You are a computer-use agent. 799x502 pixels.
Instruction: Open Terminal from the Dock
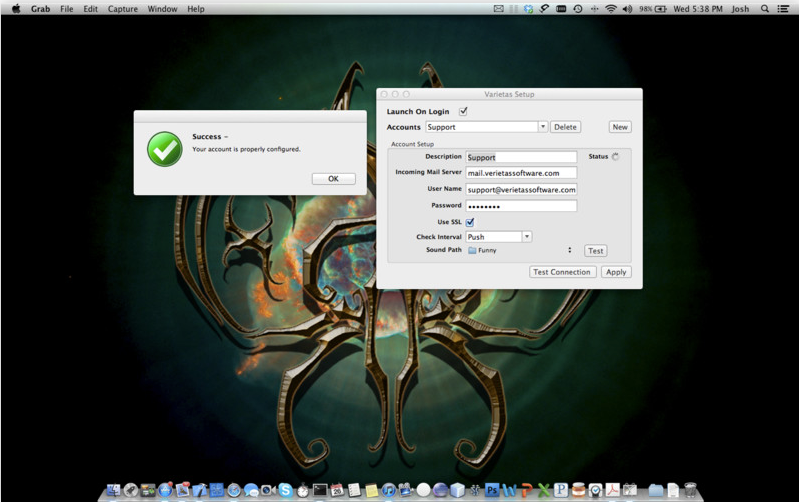pyautogui.click(x=320, y=490)
